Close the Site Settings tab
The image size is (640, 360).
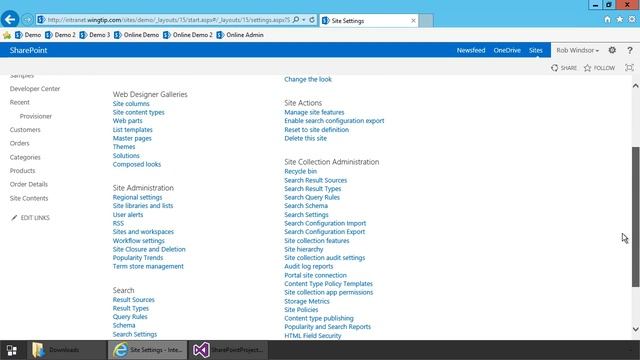(x=413, y=20)
